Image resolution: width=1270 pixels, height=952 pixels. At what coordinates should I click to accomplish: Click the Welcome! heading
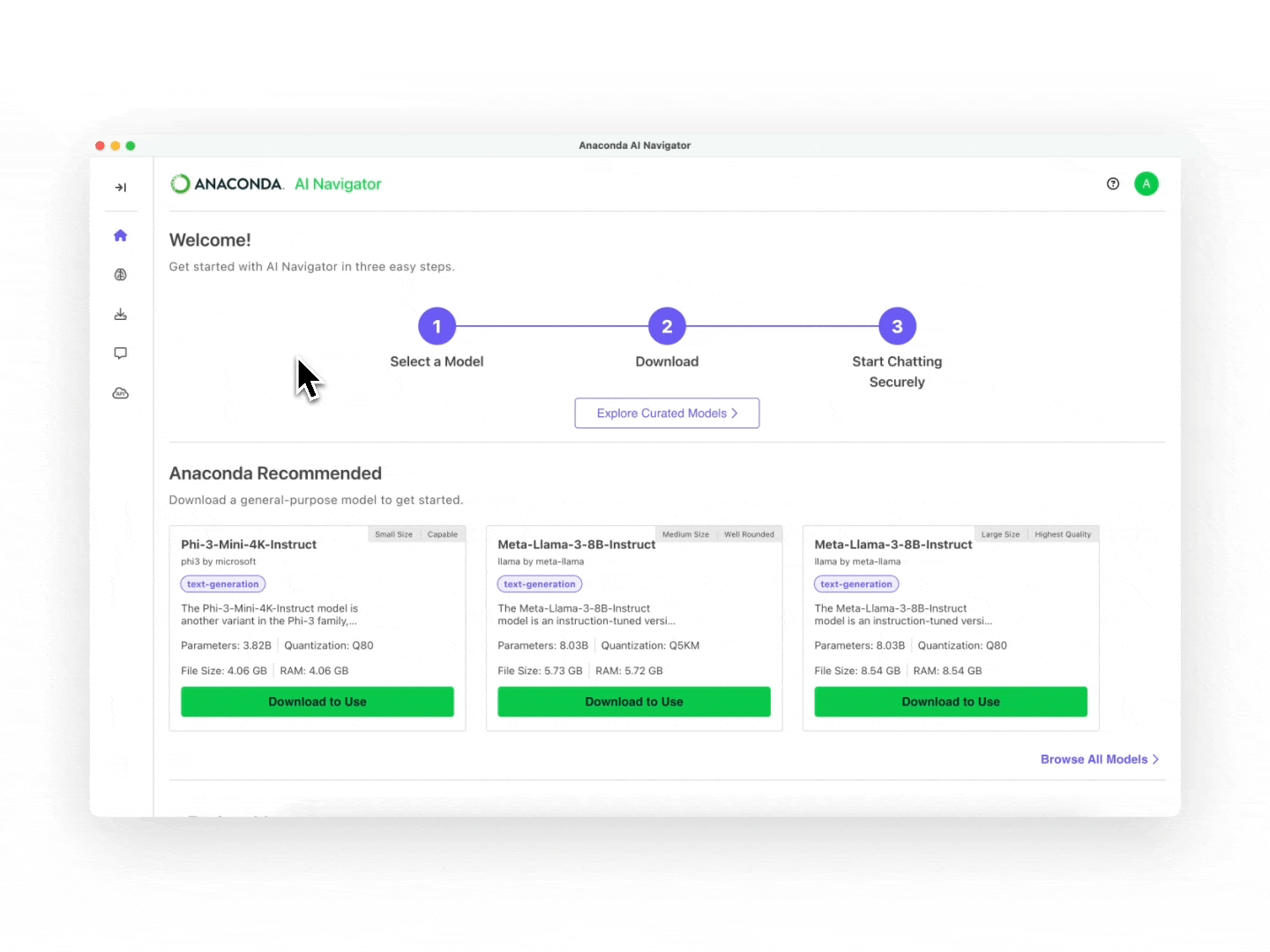[210, 240]
